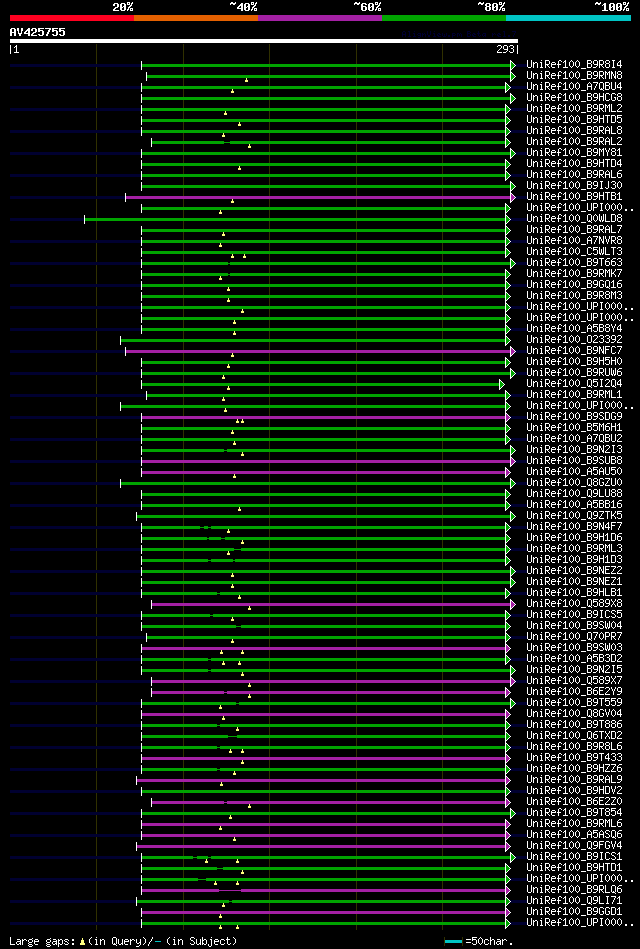Click the red 20% identity legend bar

tap(71, 18)
